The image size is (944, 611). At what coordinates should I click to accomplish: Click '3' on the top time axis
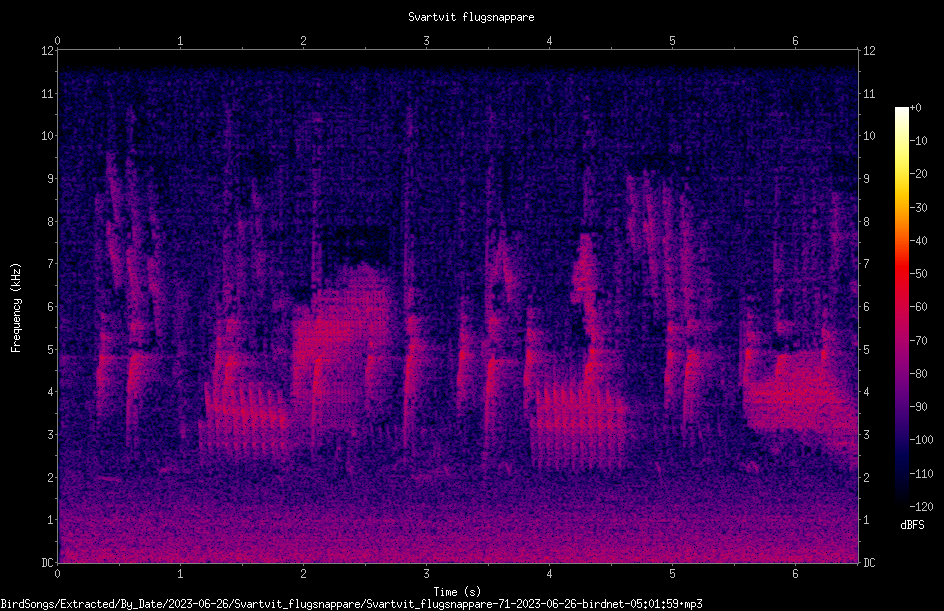[x=426, y=41]
